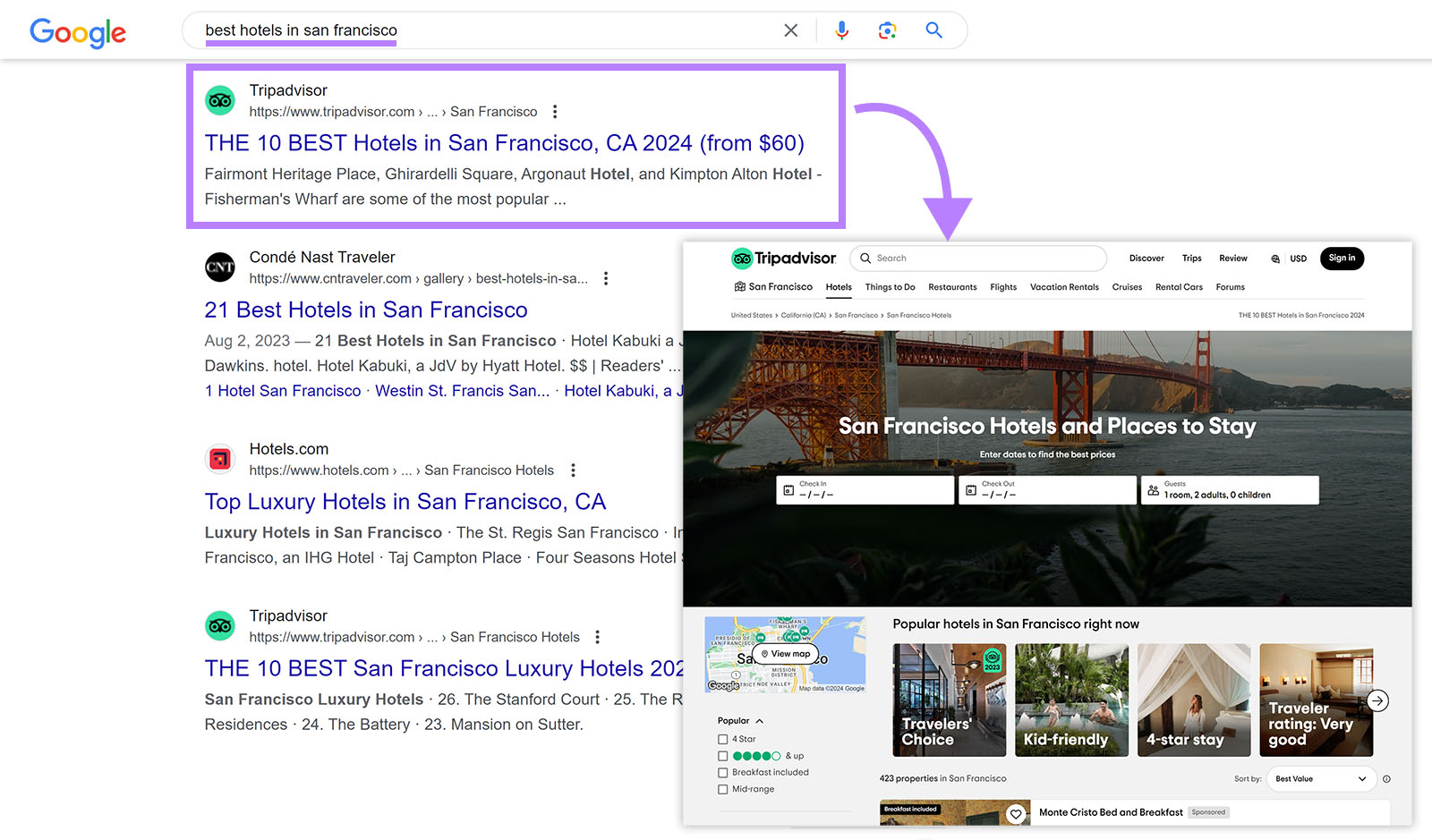1432x840 pixels.
Task: Open the language selector globe icon on Tripadvisor
Action: pyautogui.click(x=1274, y=259)
